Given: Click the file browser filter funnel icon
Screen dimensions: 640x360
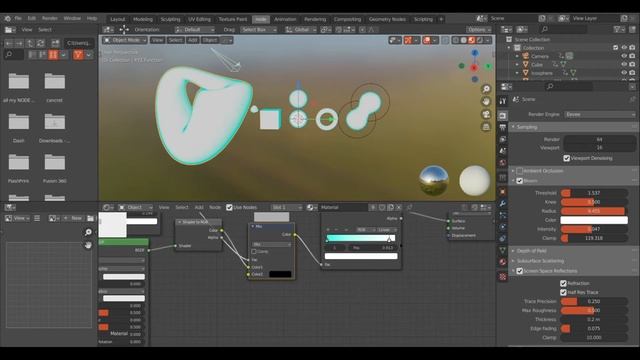Looking at the screenshot, I should point(78,55).
